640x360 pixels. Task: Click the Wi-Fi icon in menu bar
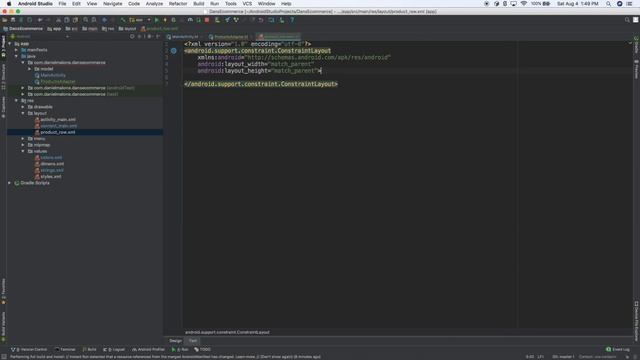coord(524,4)
